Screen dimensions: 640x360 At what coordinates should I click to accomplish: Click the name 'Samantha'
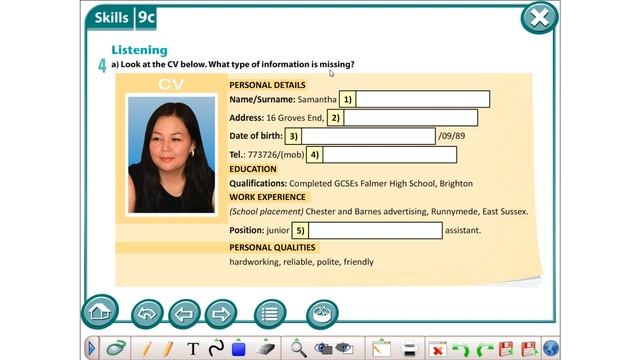[x=317, y=99]
